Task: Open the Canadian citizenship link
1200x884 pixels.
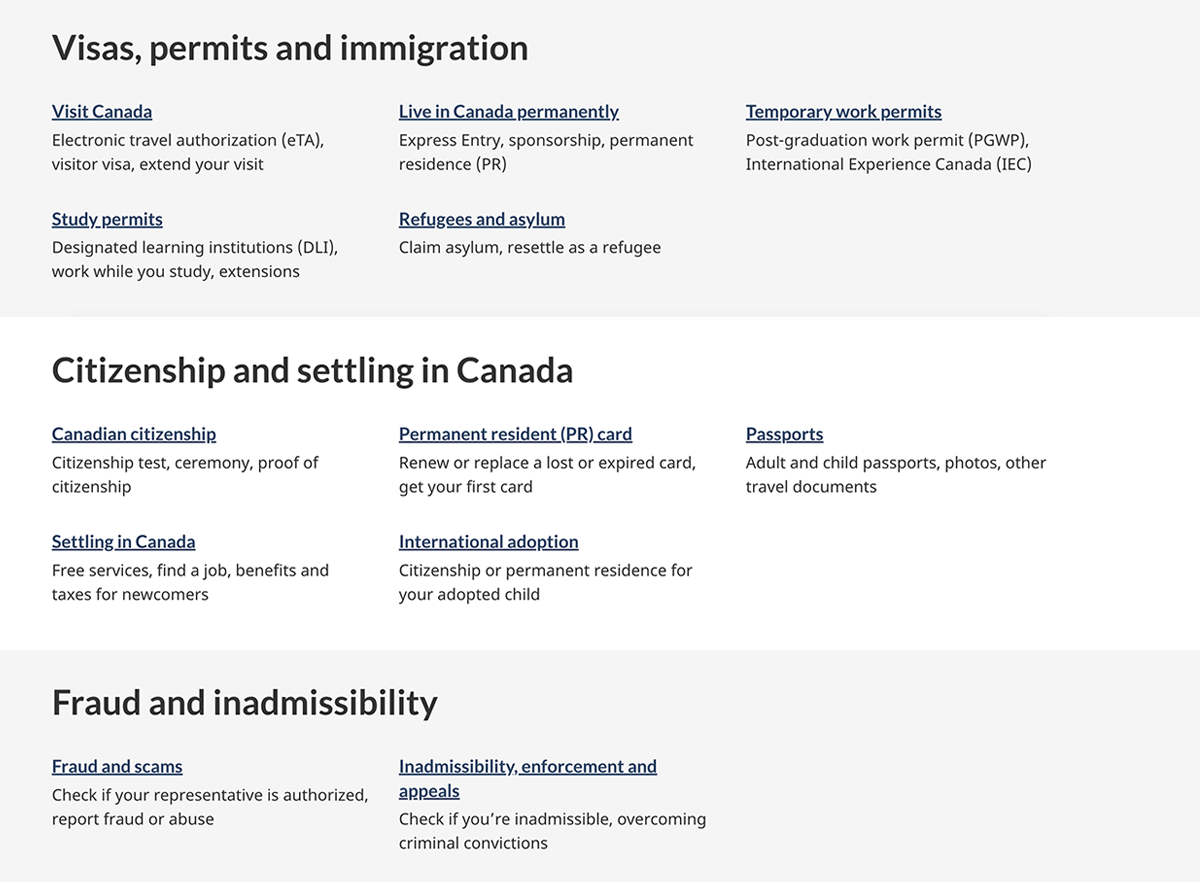Action: click(133, 435)
